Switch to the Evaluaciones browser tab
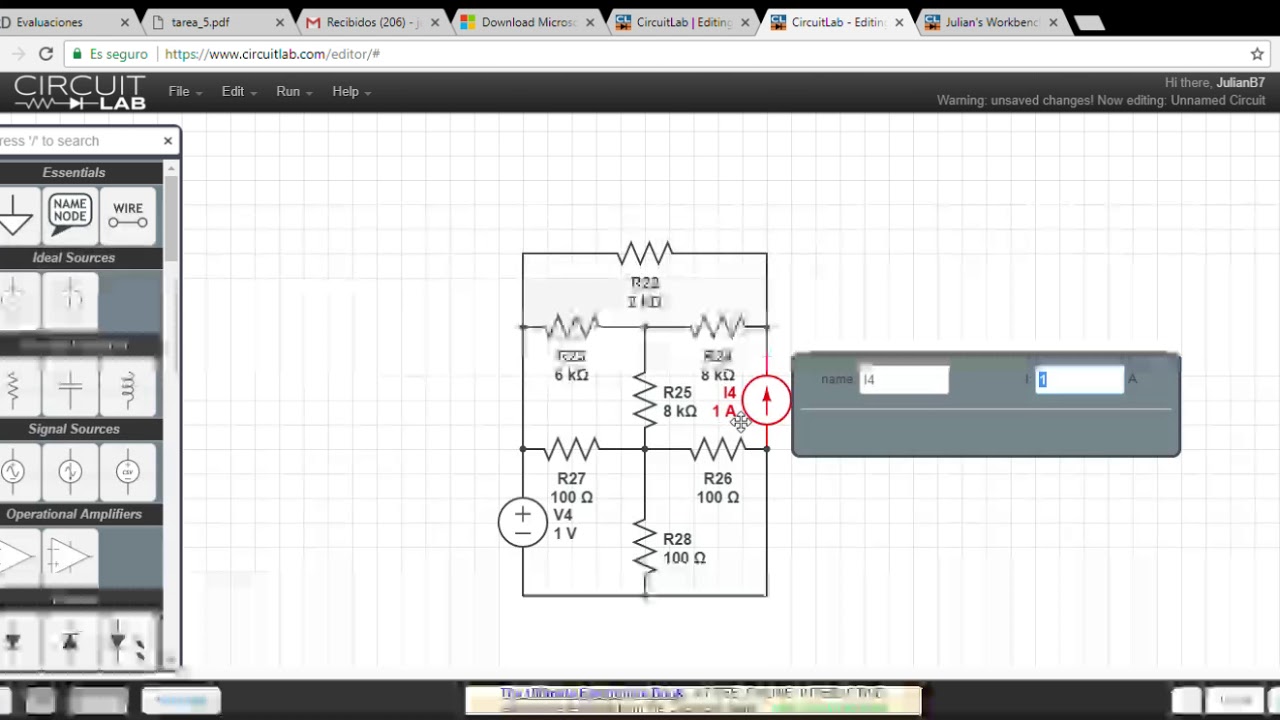Image resolution: width=1280 pixels, height=720 pixels. [66, 22]
